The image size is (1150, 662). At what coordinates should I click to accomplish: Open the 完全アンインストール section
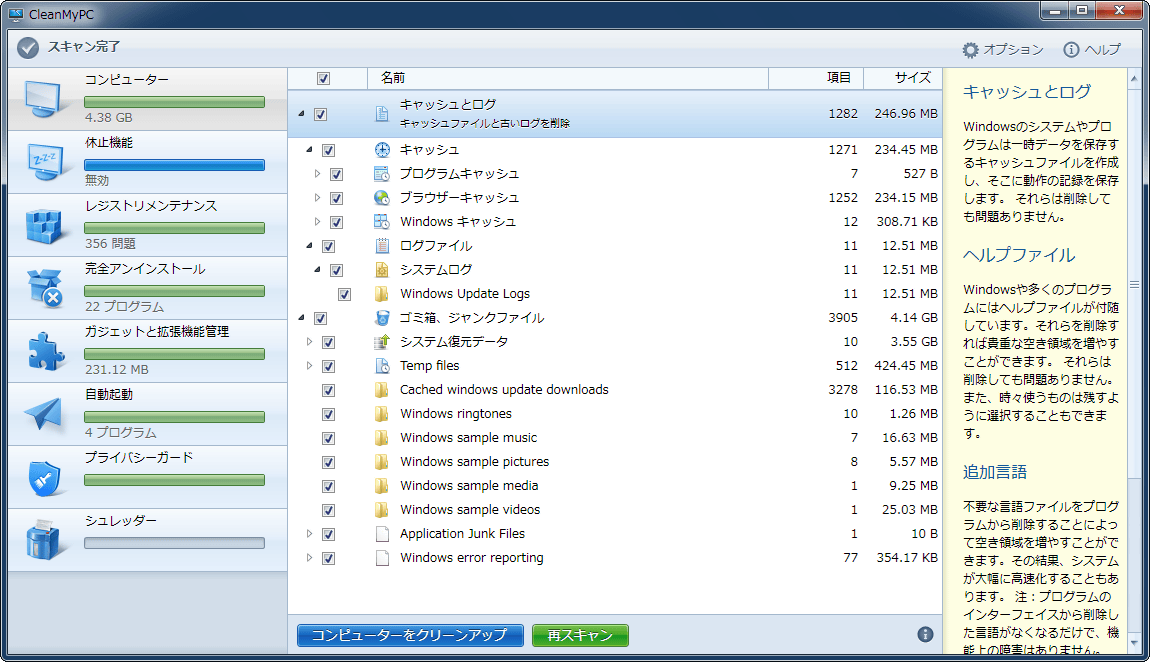coord(147,288)
